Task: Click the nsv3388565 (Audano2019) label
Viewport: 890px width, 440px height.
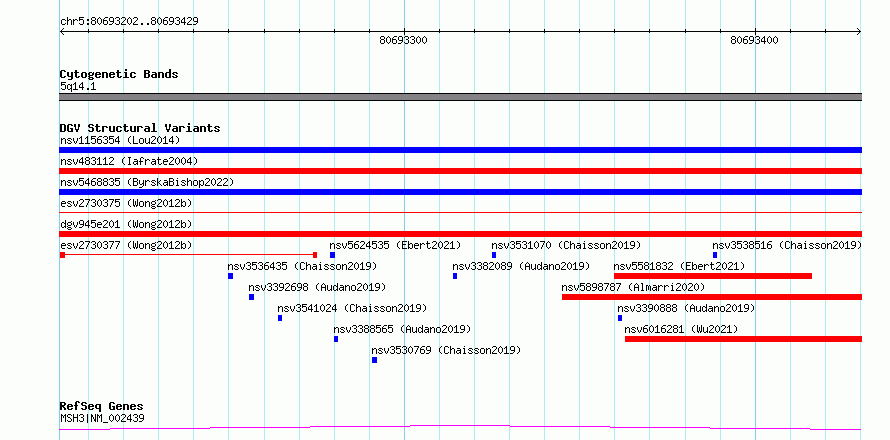Action: coord(402,329)
